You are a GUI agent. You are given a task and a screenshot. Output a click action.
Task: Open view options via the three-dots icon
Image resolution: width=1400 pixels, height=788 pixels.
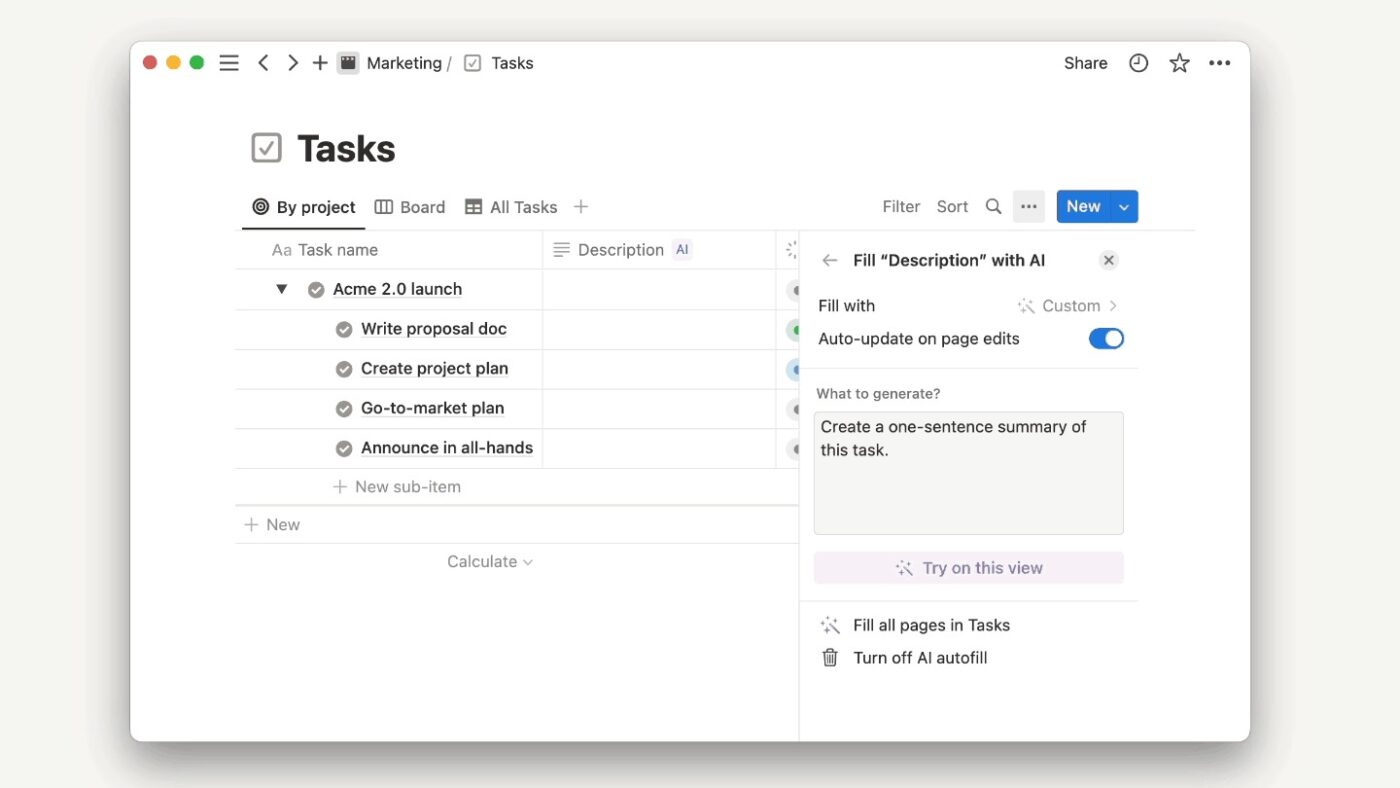1029,206
